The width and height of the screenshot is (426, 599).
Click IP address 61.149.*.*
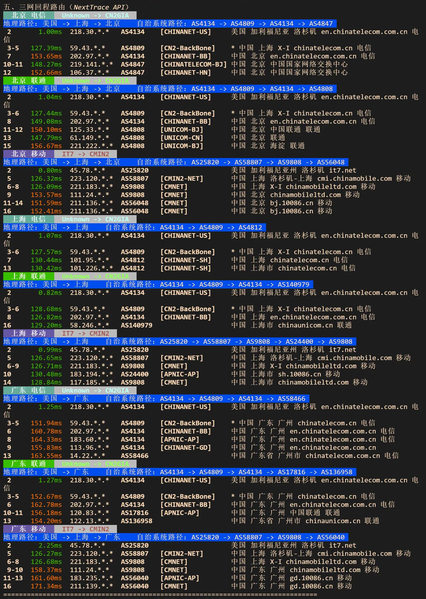pyautogui.click(x=89, y=138)
